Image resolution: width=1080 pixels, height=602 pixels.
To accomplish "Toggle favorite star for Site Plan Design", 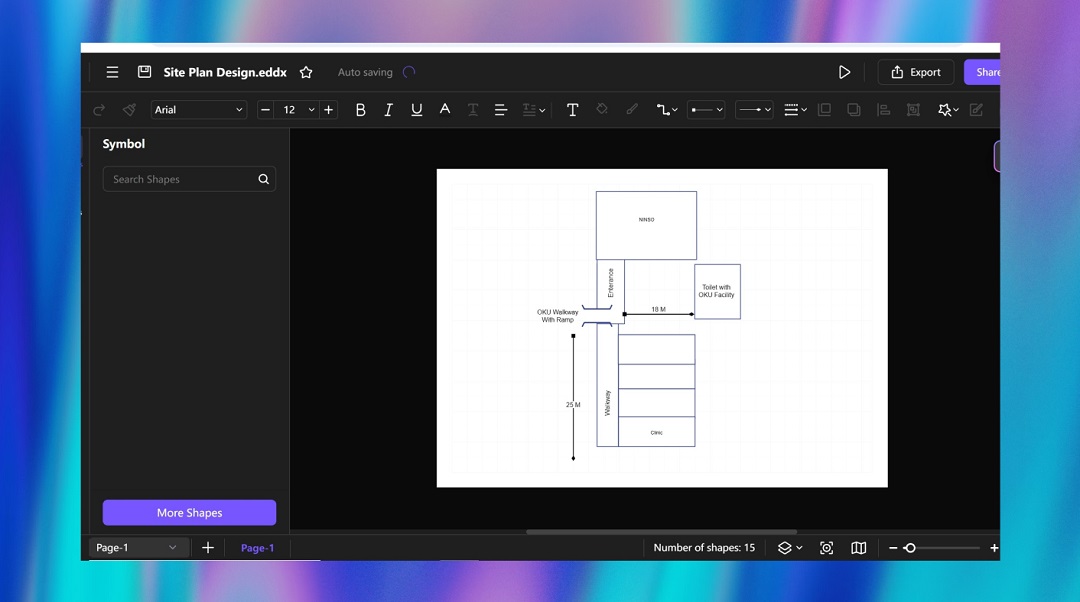I will pyautogui.click(x=306, y=72).
